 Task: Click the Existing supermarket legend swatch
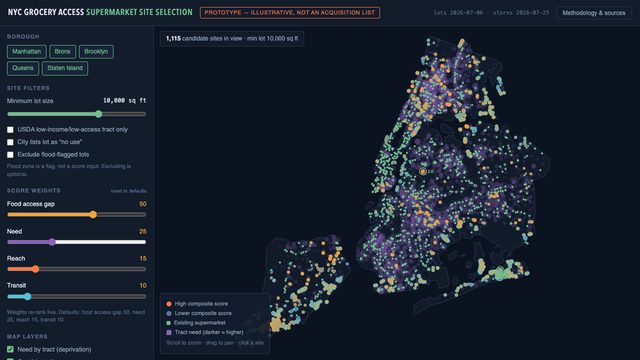pos(169,323)
